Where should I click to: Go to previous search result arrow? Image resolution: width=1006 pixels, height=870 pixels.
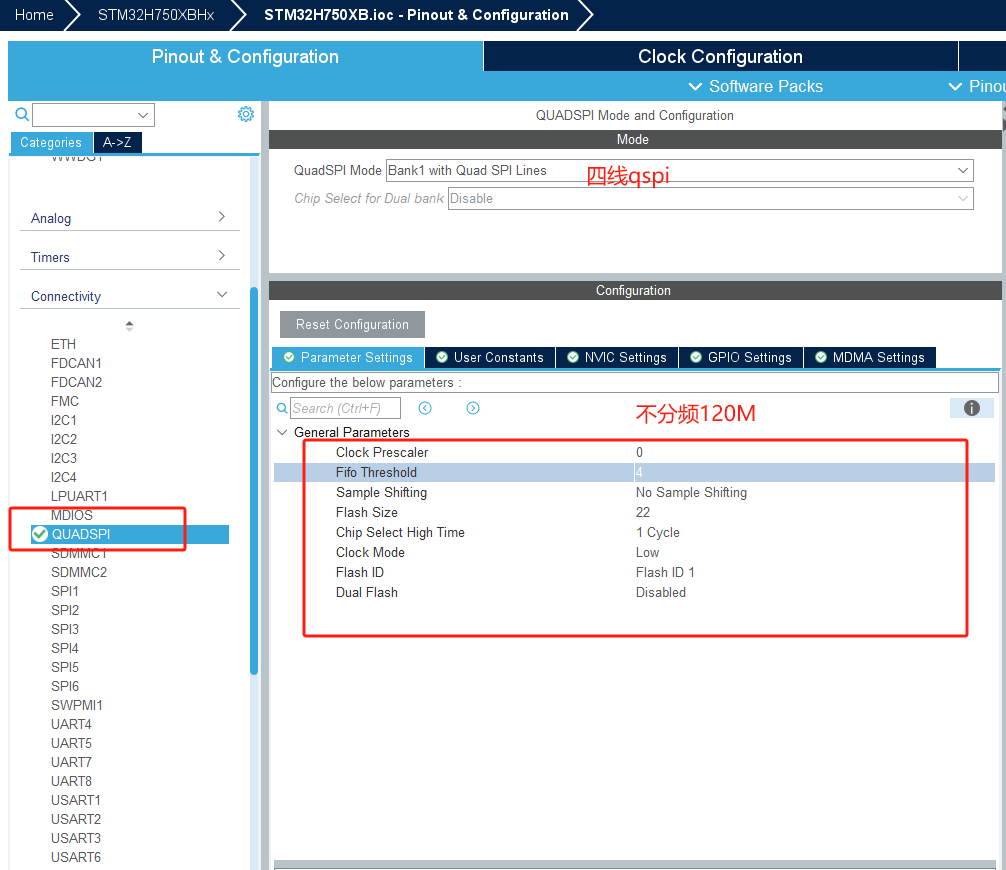pyautogui.click(x=425, y=408)
